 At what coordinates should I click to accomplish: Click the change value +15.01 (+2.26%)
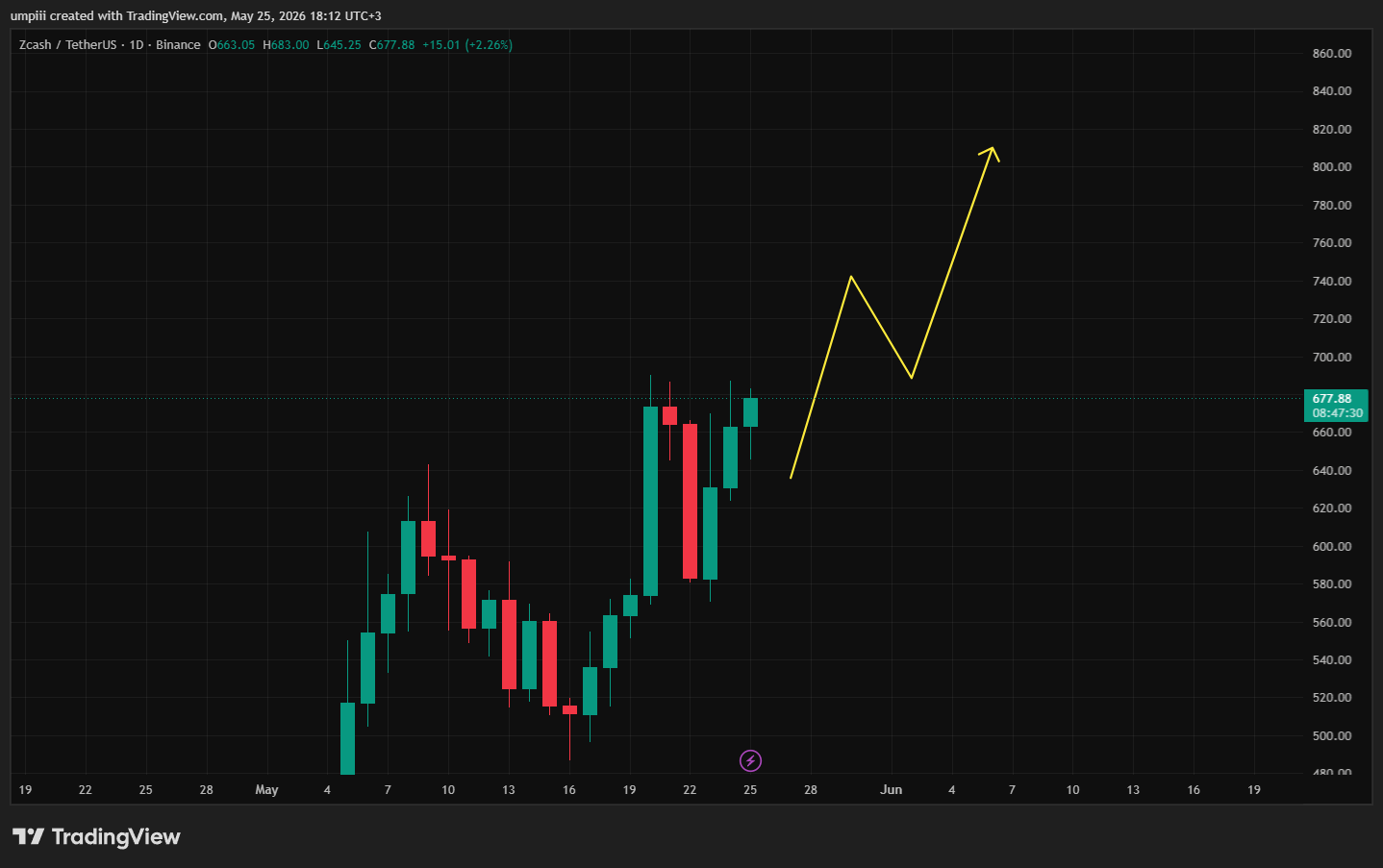click(467, 45)
